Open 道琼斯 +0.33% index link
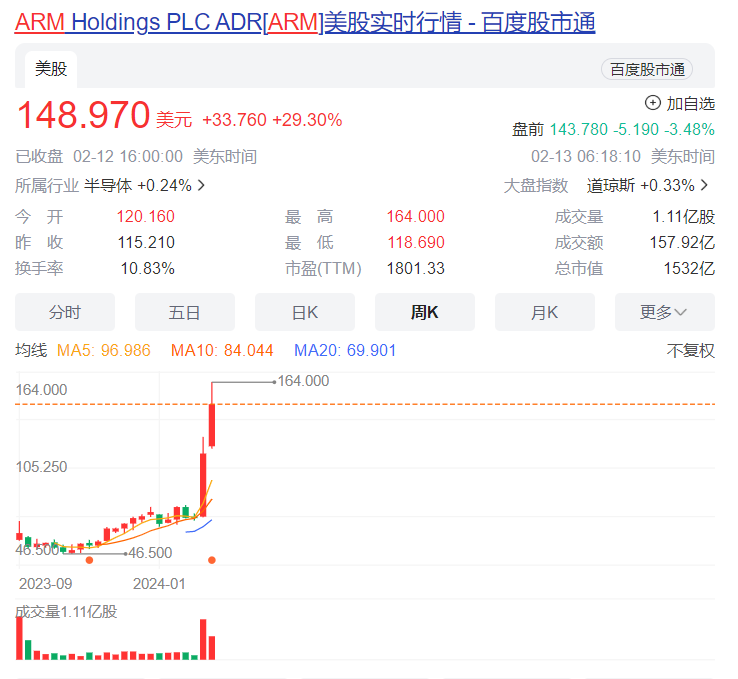This screenshot has width=738, height=679. [640, 185]
